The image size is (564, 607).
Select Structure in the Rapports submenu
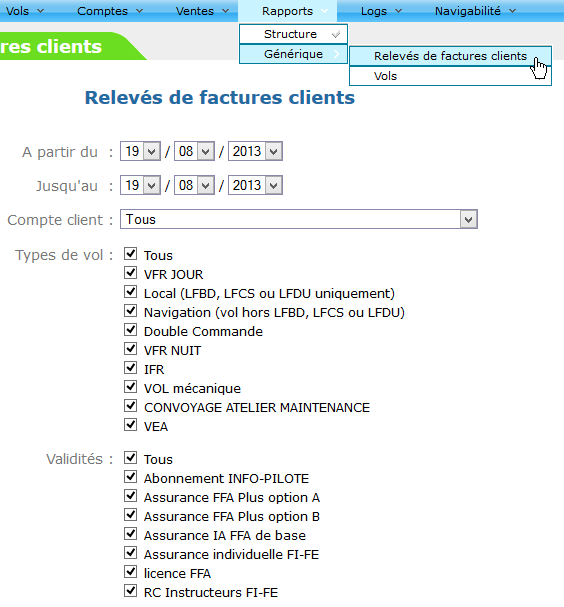(x=293, y=34)
